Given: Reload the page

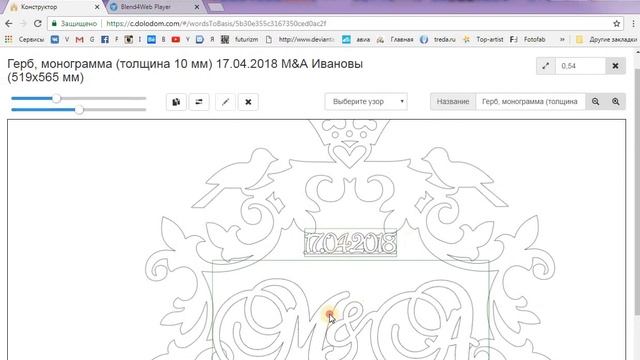Looking at the screenshot, I should coord(38,24).
